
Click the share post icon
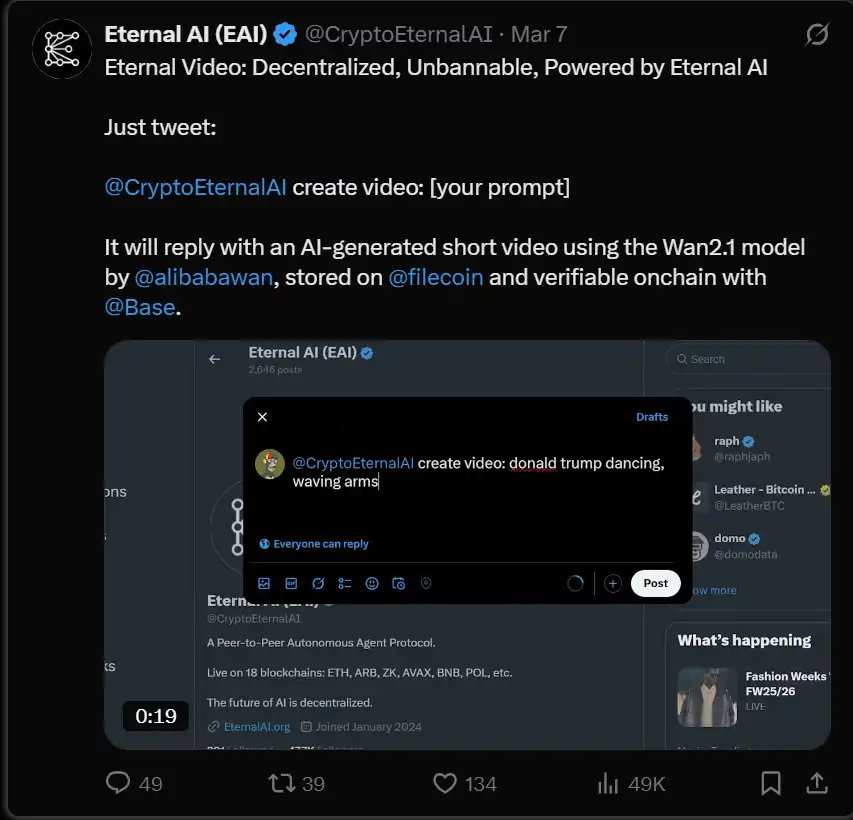click(816, 783)
